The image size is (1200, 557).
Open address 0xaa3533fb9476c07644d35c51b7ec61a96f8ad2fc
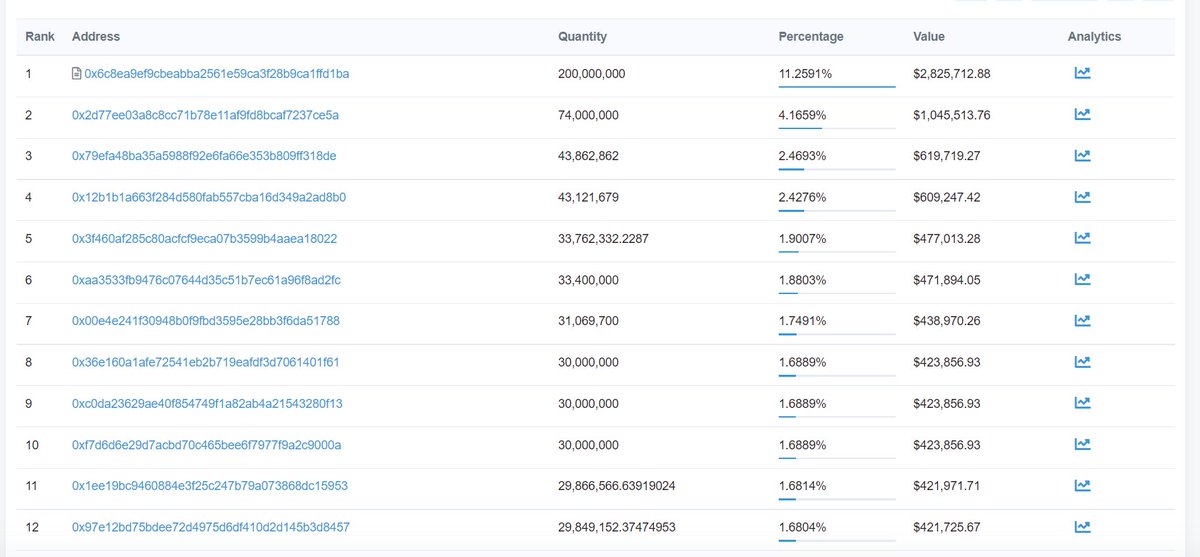point(206,280)
